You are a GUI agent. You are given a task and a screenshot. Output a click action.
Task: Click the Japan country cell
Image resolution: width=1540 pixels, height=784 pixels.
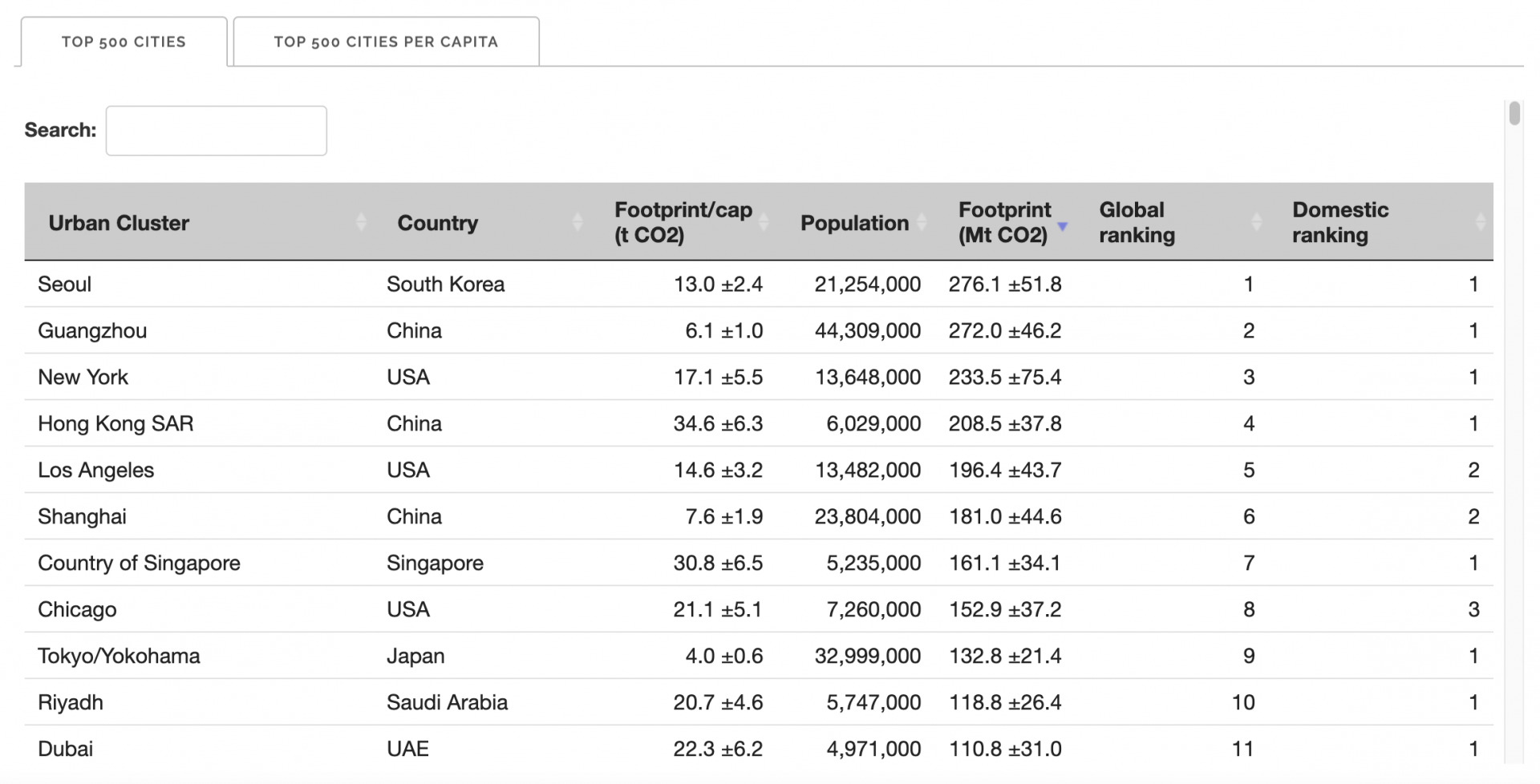[415, 656]
